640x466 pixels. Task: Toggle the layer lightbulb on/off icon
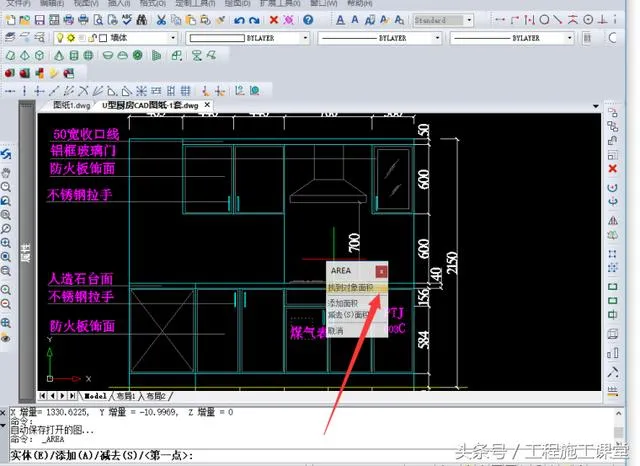59,38
